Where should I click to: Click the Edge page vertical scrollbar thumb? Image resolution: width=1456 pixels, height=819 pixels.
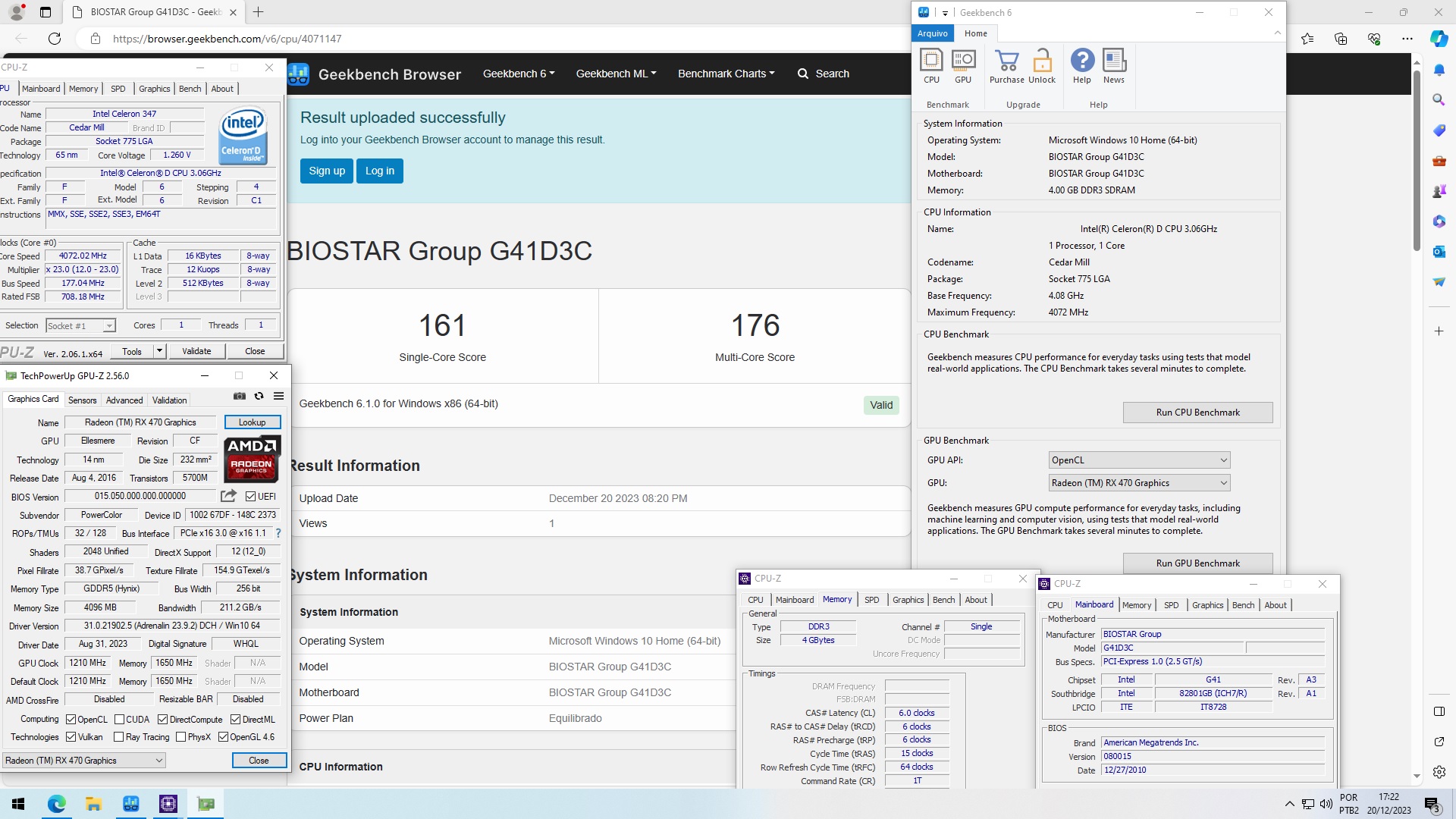point(1417,161)
